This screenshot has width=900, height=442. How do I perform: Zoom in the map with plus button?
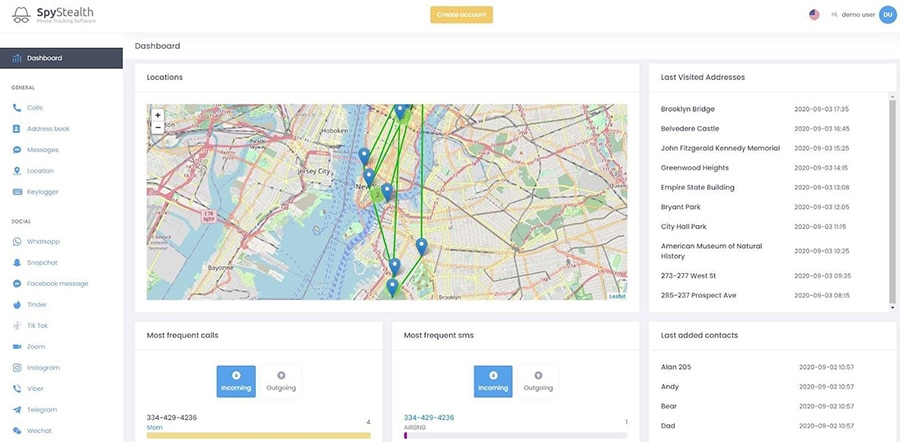[158, 115]
